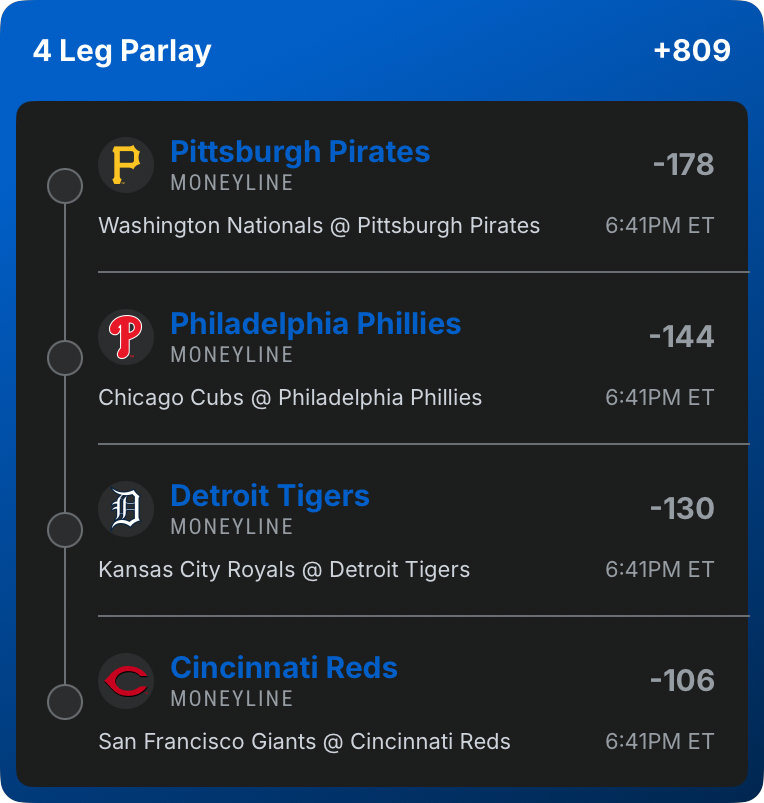Click the -106 Reds moneyline odds
Viewport: 764px width, 803px height.
(x=682, y=681)
